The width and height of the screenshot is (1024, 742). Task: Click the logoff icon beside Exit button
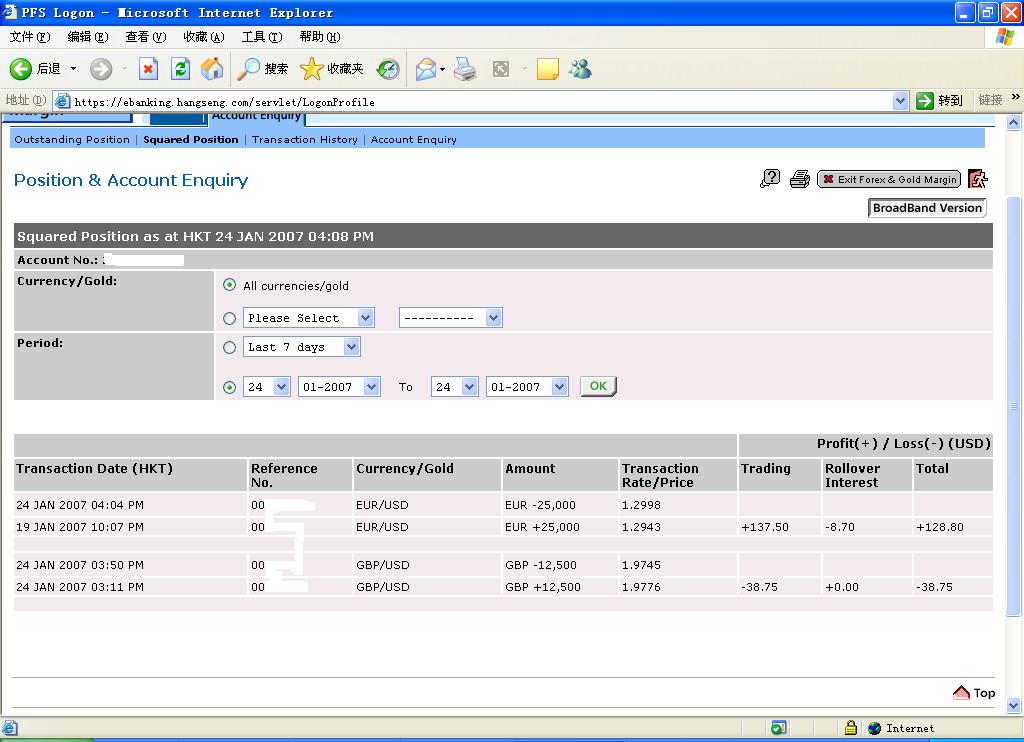(x=977, y=179)
